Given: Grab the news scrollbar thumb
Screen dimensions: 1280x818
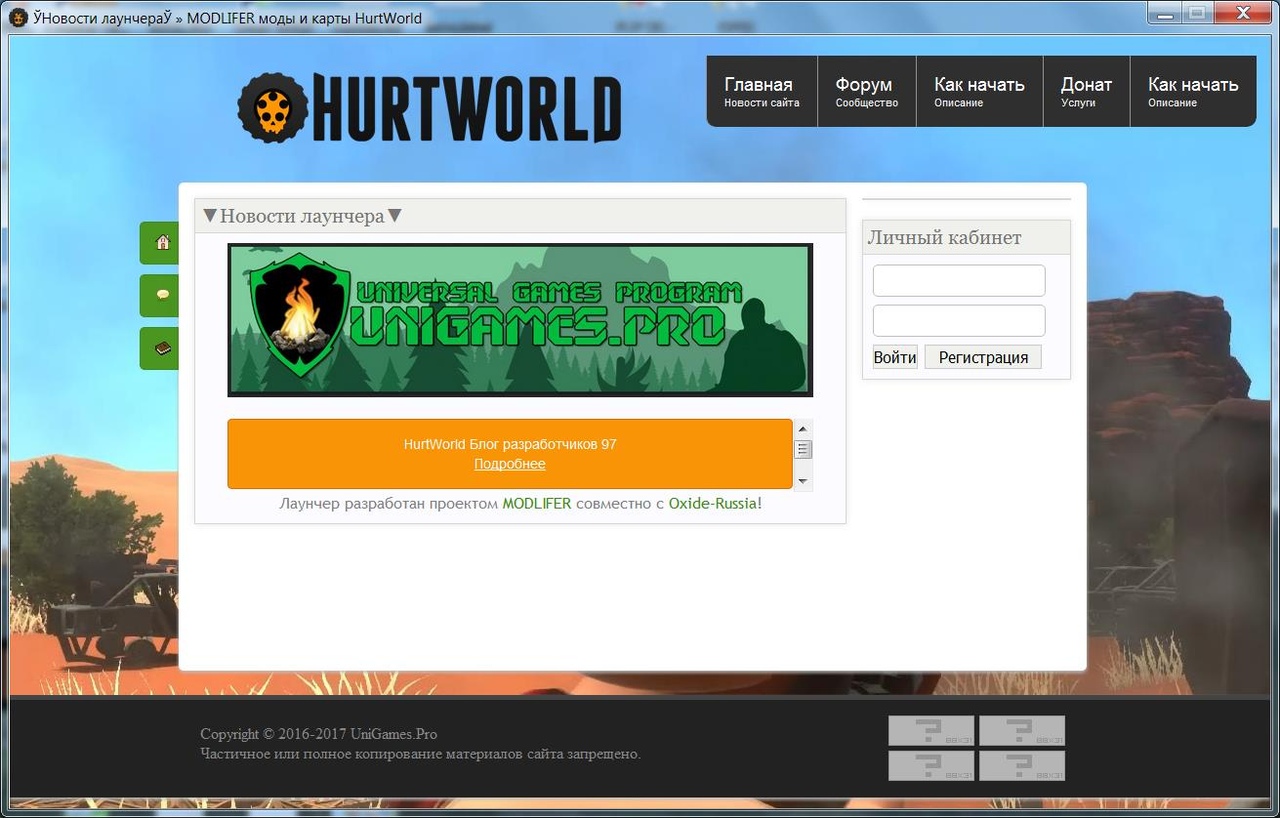Looking at the screenshot, I should pos(803,449).
